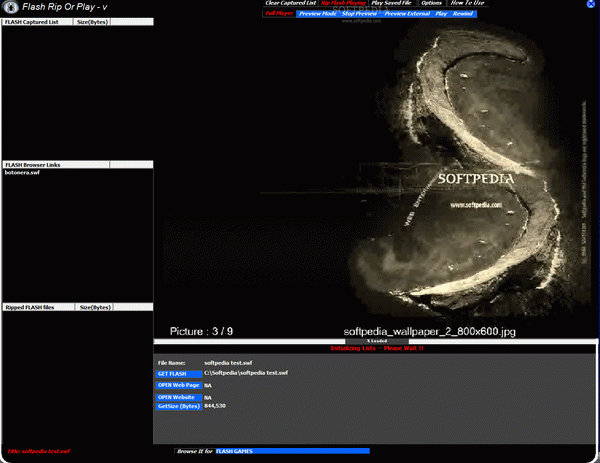Image resolution: width=600 pixels, height=463 pixels.
Task: Click the FLASH Captured List column header
Action: [38, 22]
